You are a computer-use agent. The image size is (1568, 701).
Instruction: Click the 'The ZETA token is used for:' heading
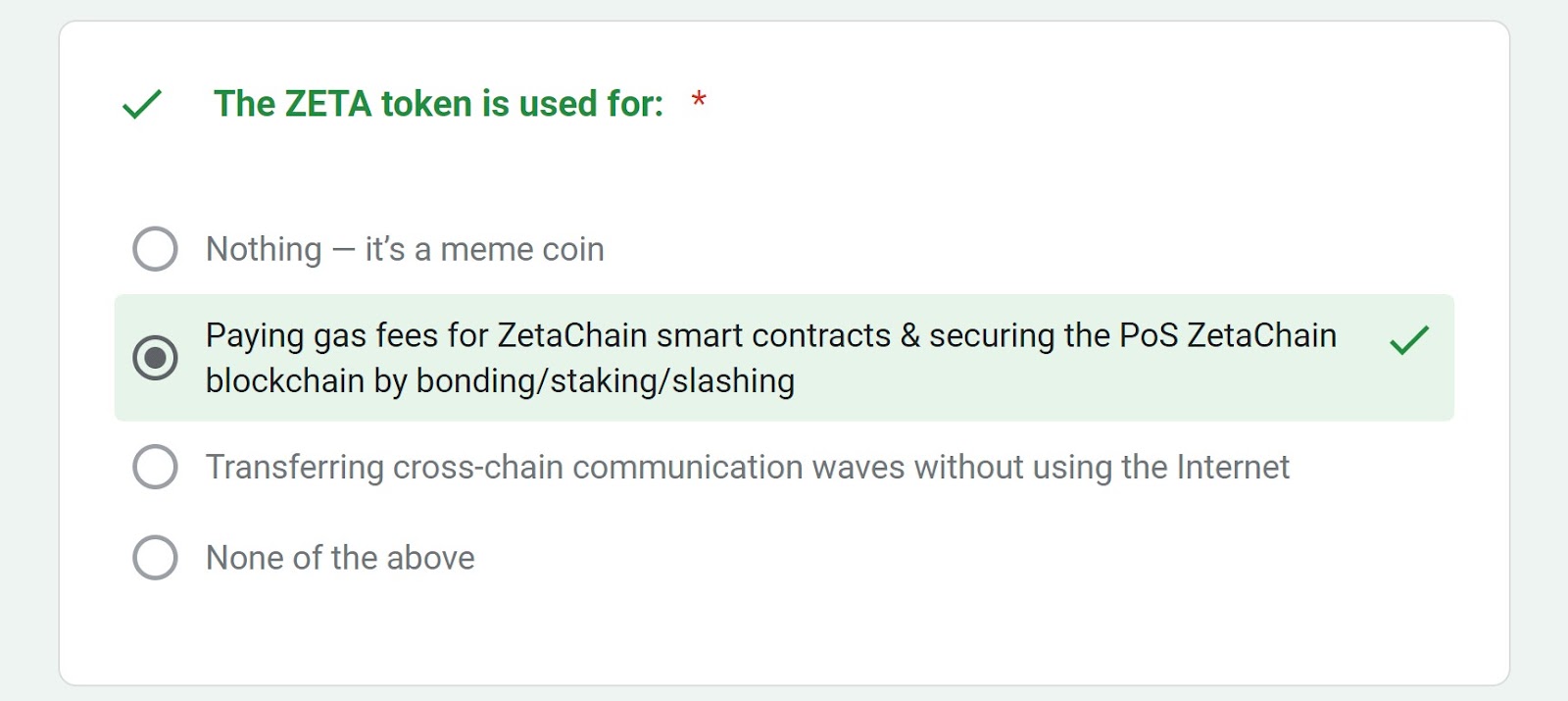[438, 104]
